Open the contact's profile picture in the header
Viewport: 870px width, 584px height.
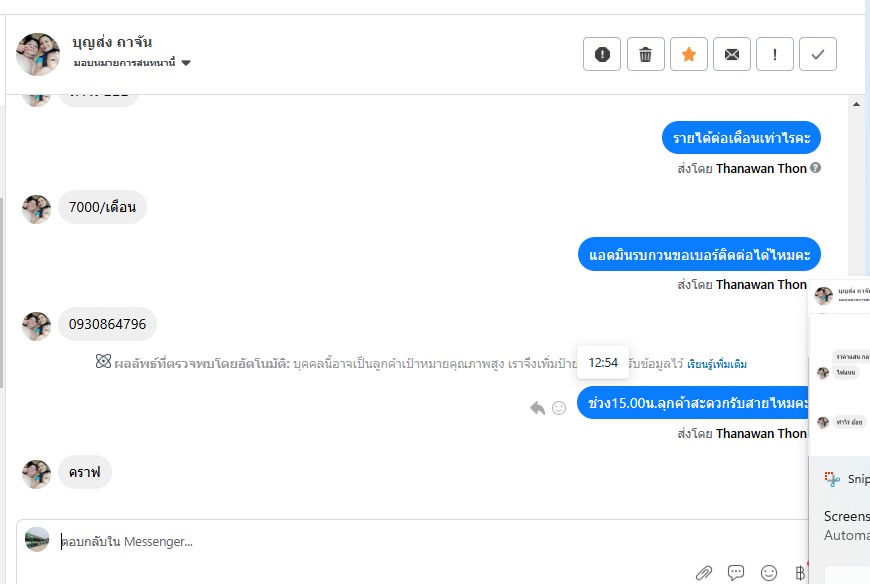(38, 54)
